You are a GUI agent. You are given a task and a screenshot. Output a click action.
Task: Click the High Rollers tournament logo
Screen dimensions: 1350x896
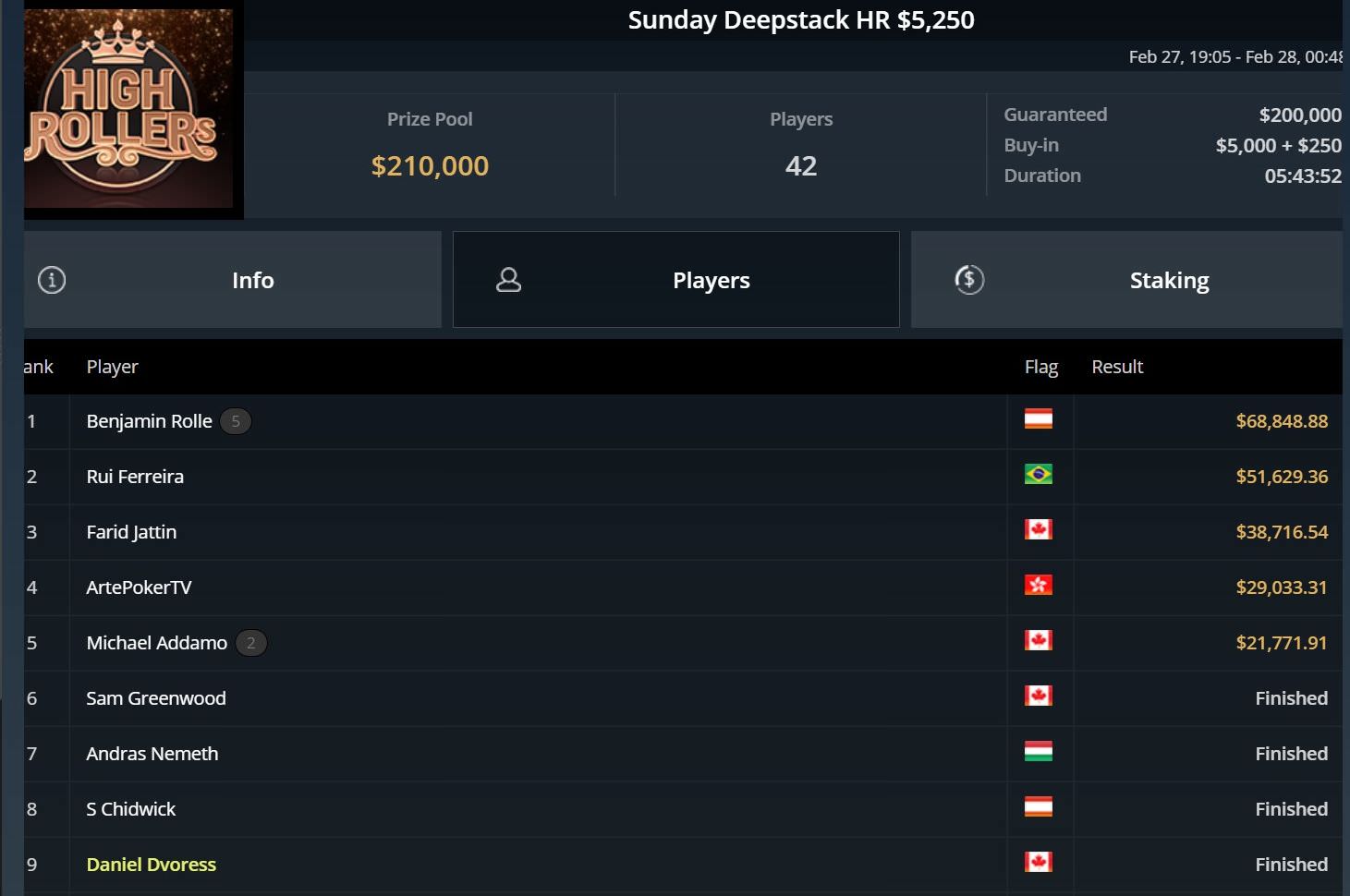[x=128, y=109]
